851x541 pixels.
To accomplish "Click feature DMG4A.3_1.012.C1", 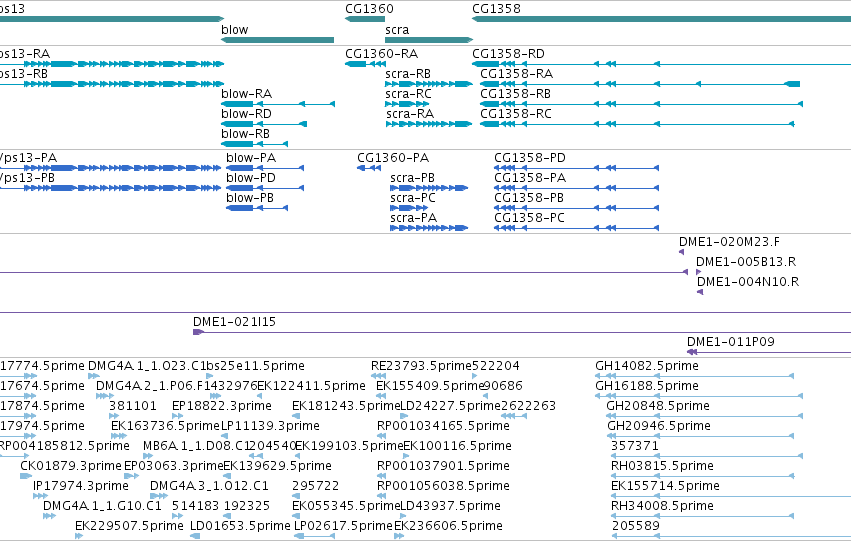I will 159,497.
